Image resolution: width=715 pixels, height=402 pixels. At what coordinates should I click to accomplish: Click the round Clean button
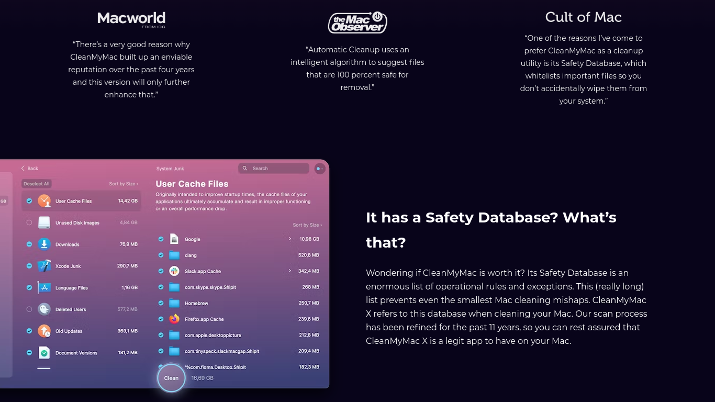coord(171,378)
